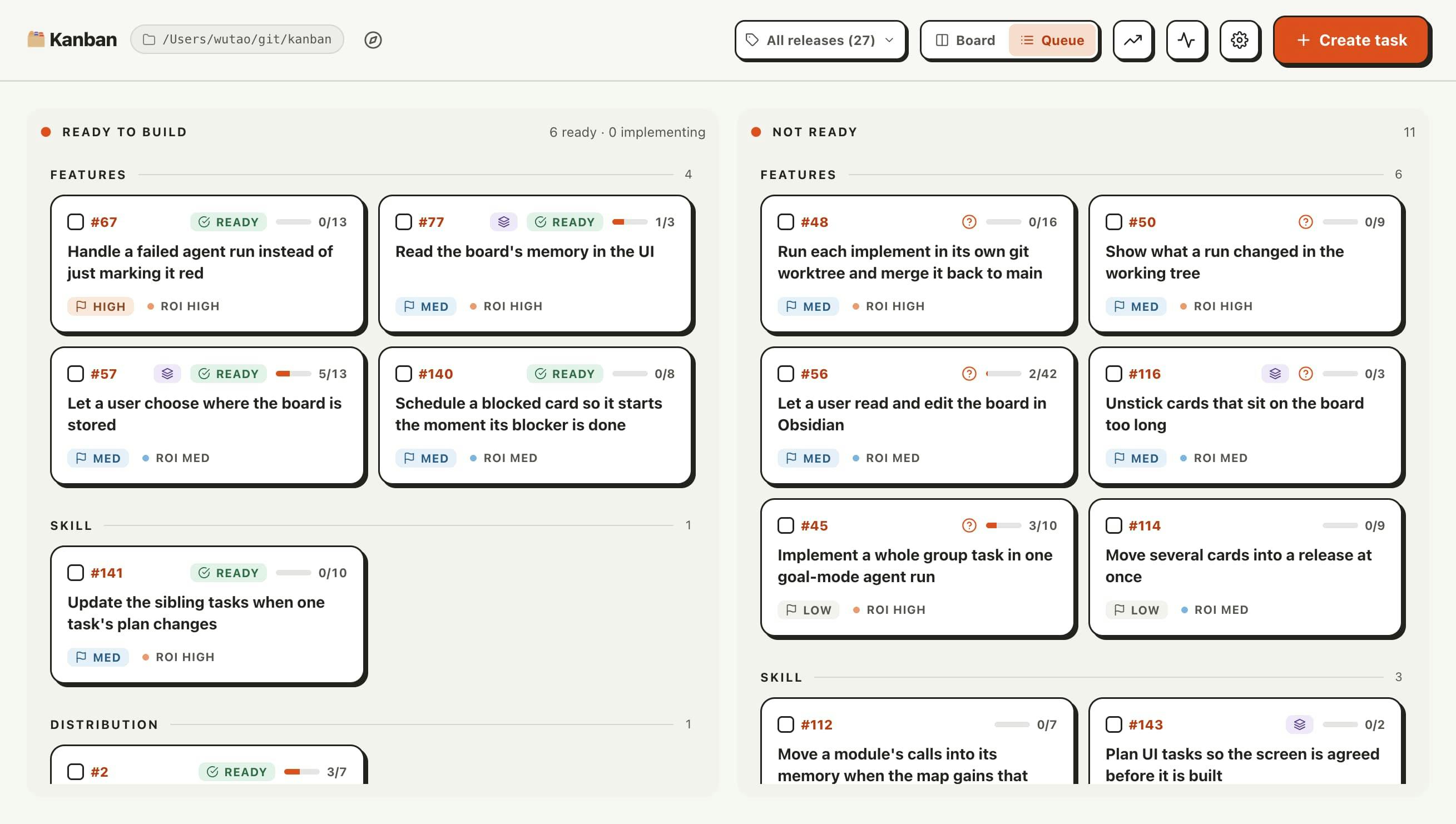The image size is (1456, 824).
Task: Click the 5/13 progress bar on card #57
Action: 293,374
